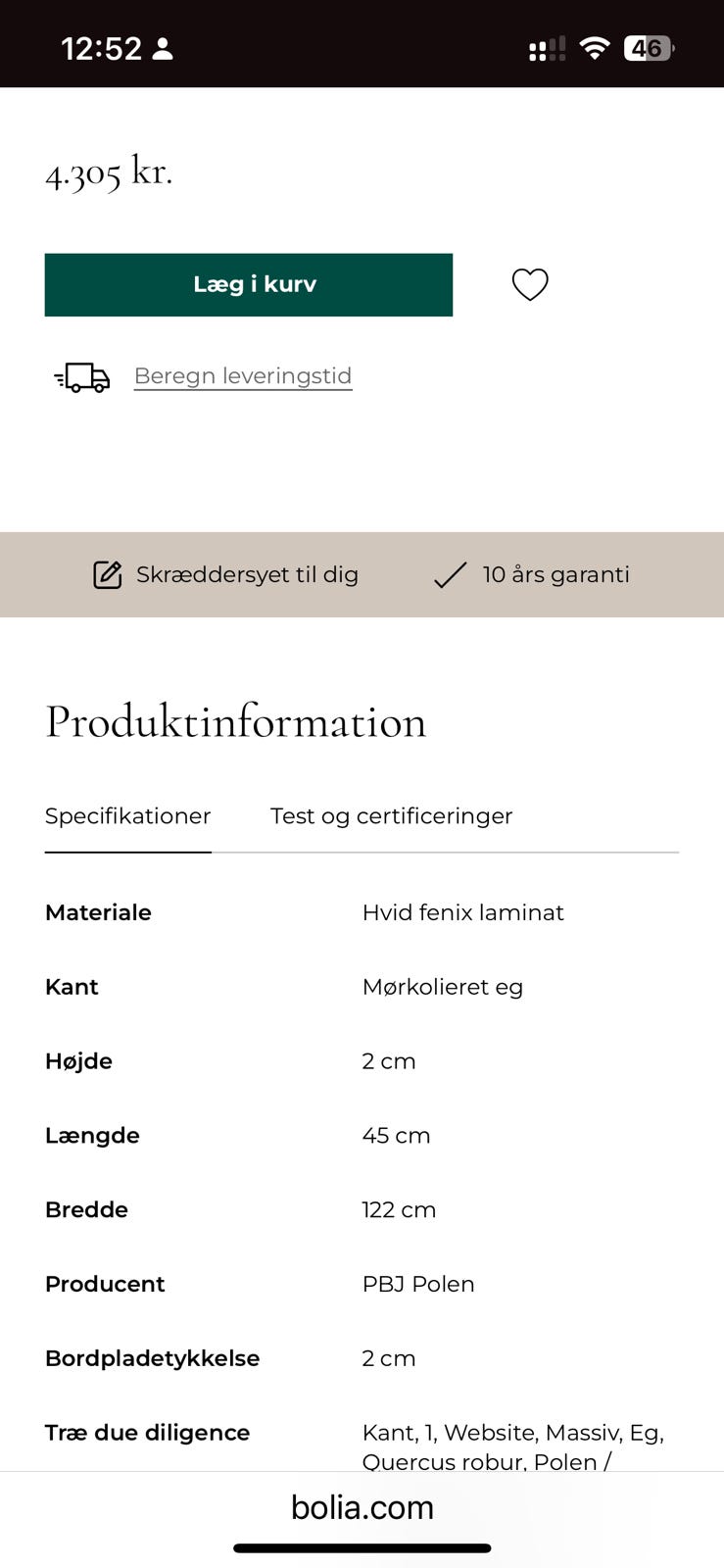Image resolution: width=724 pixels, height=1568 pixels.
Task: Click the delivery truck icon
Action: click(82, 376)
